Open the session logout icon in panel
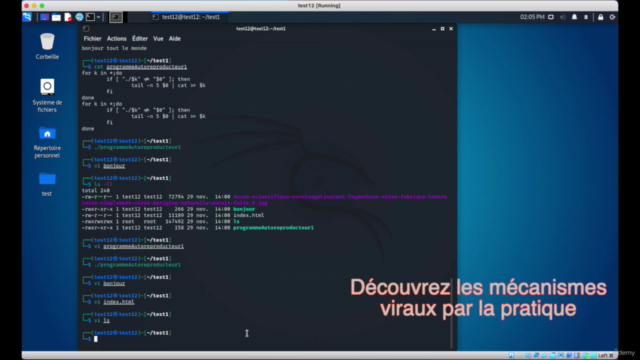The image size is (640, 360). pyautogui.click(x=612, y=17)
